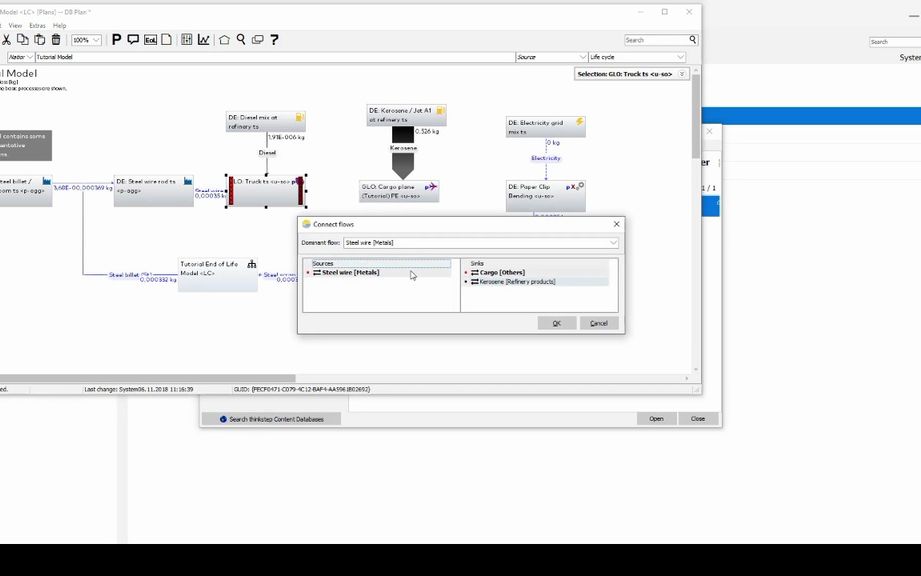Click the Search input field in toolbar
The height and width of the screenshot is (576, 921).
[x=656, y=40]
